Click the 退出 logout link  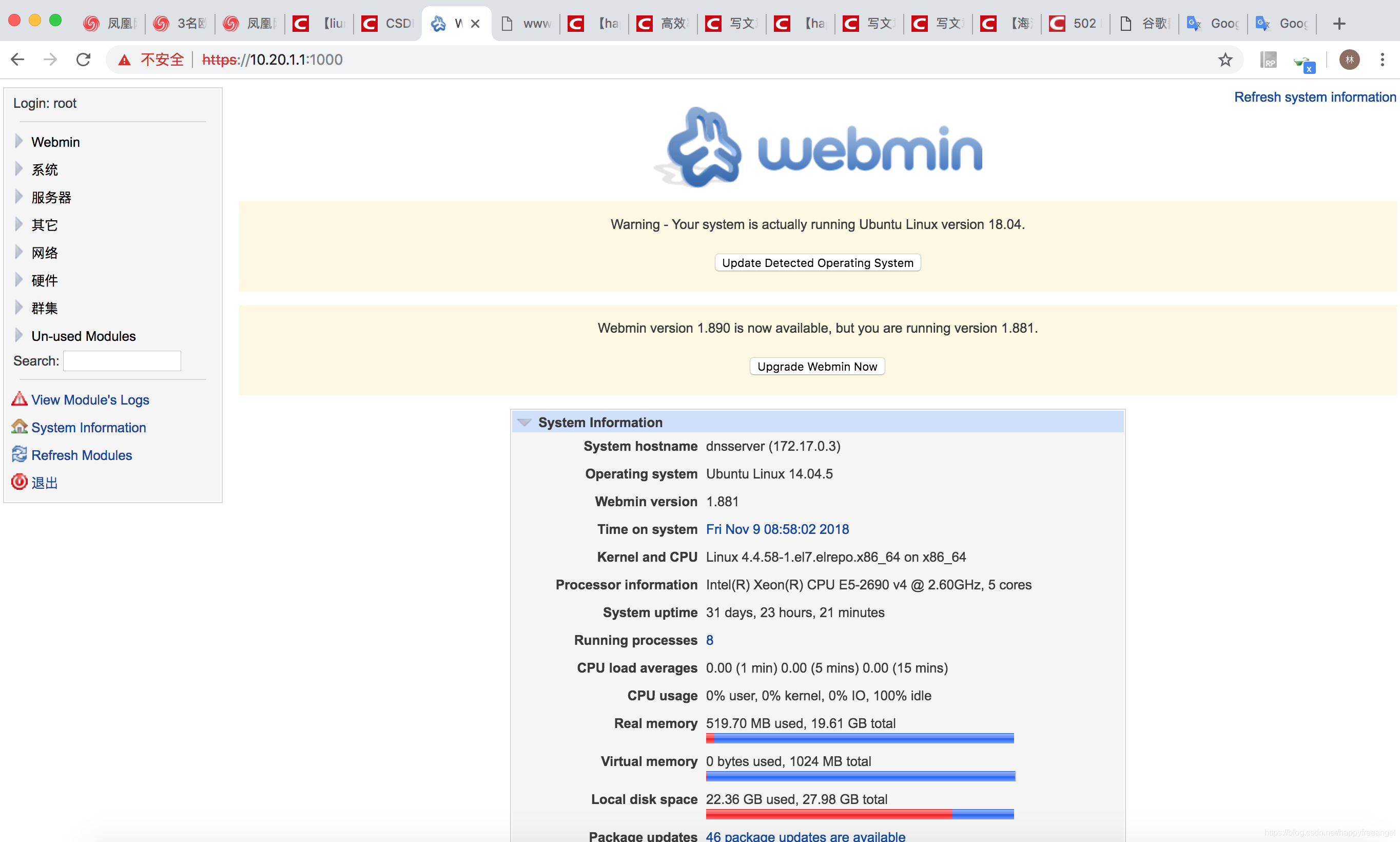44,482
